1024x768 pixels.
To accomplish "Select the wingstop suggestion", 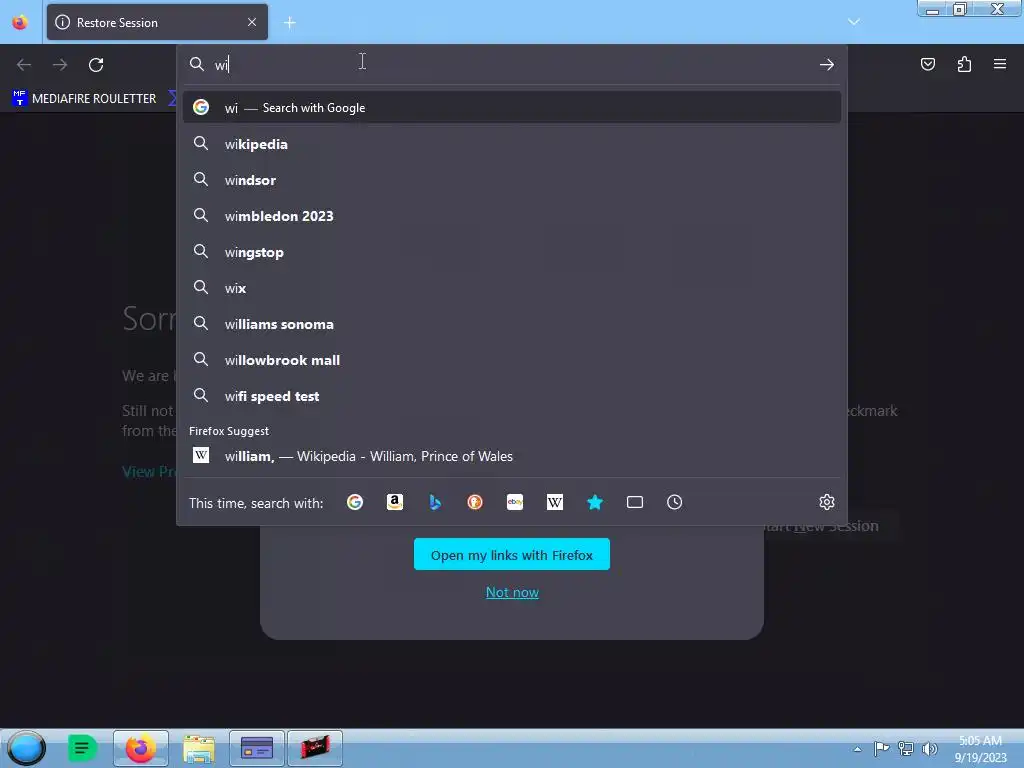I will [512, 252].
